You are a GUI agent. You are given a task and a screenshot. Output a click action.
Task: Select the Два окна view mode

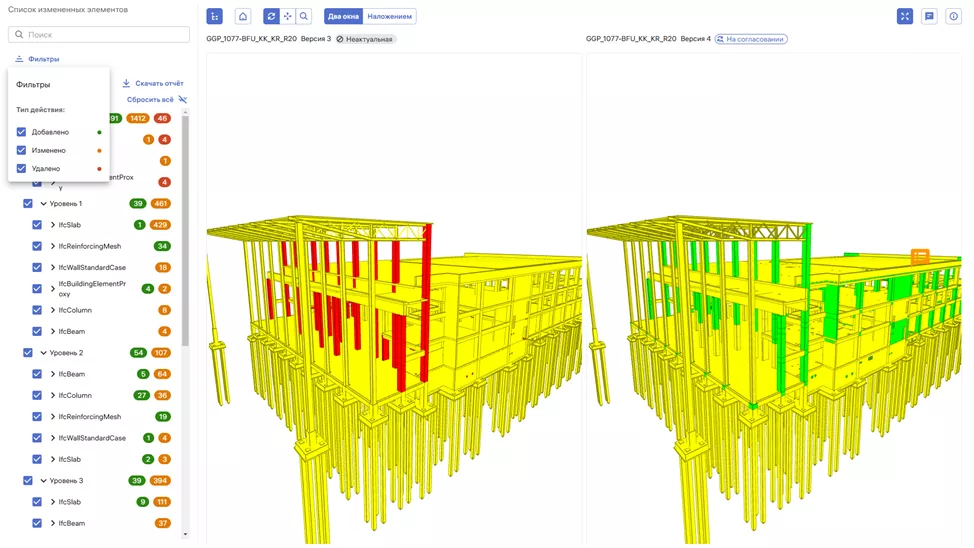coord(343,16)
